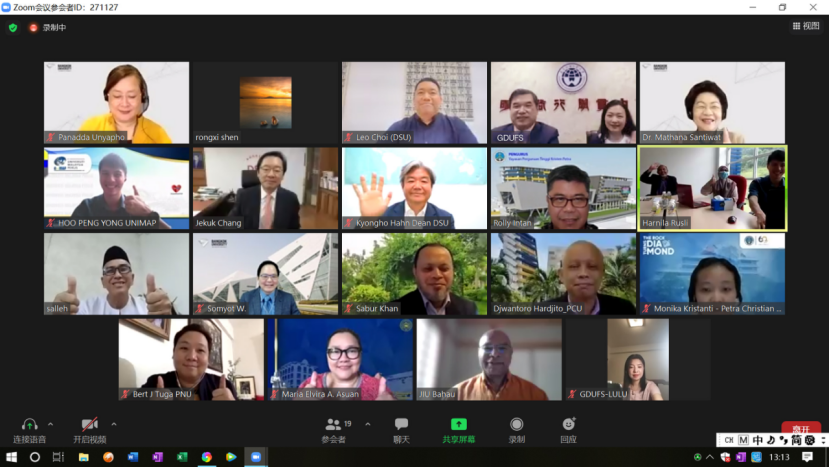Toggle the meeting recording button
The width and height of the screenshot is (830, 467).
click(516, 425)
